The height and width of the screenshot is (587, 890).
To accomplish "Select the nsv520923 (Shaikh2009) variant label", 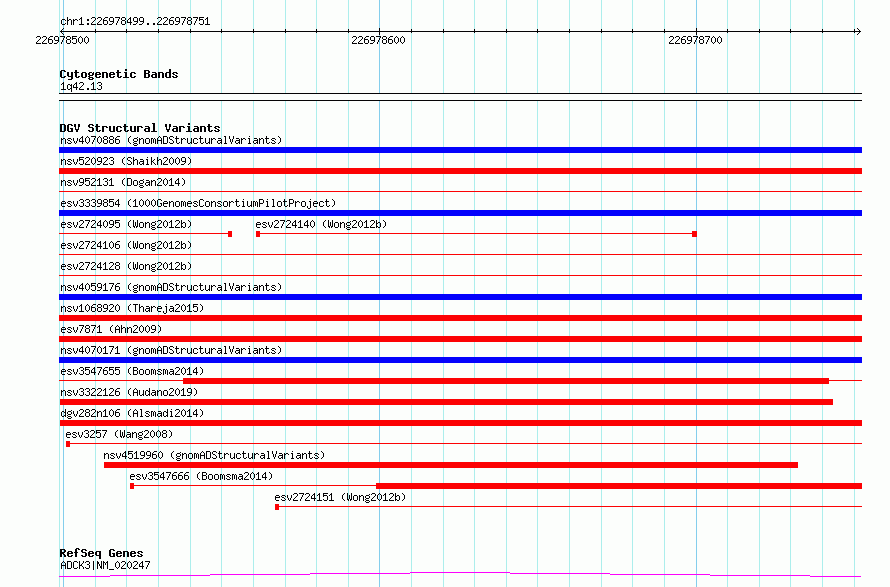I will [x=126, y=161].
